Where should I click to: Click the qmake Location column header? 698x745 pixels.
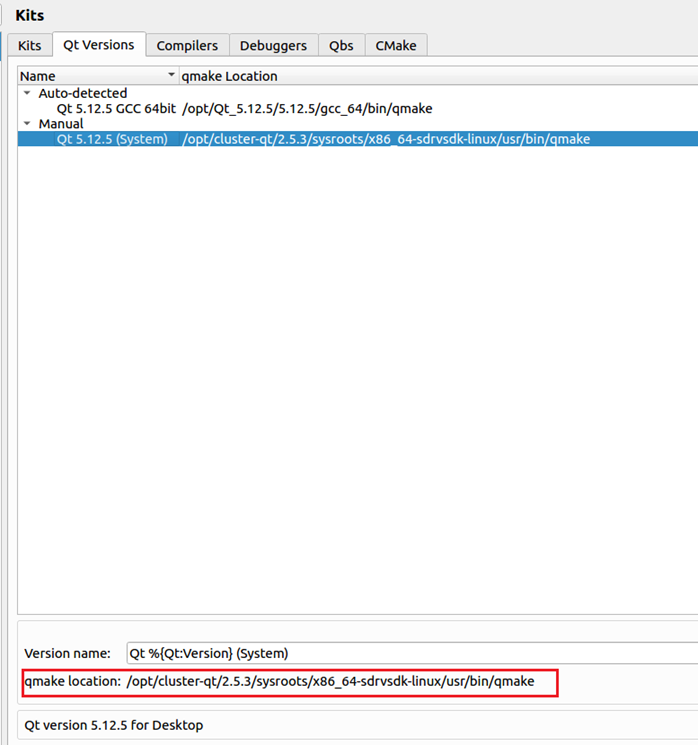click(x=438, y=76)
